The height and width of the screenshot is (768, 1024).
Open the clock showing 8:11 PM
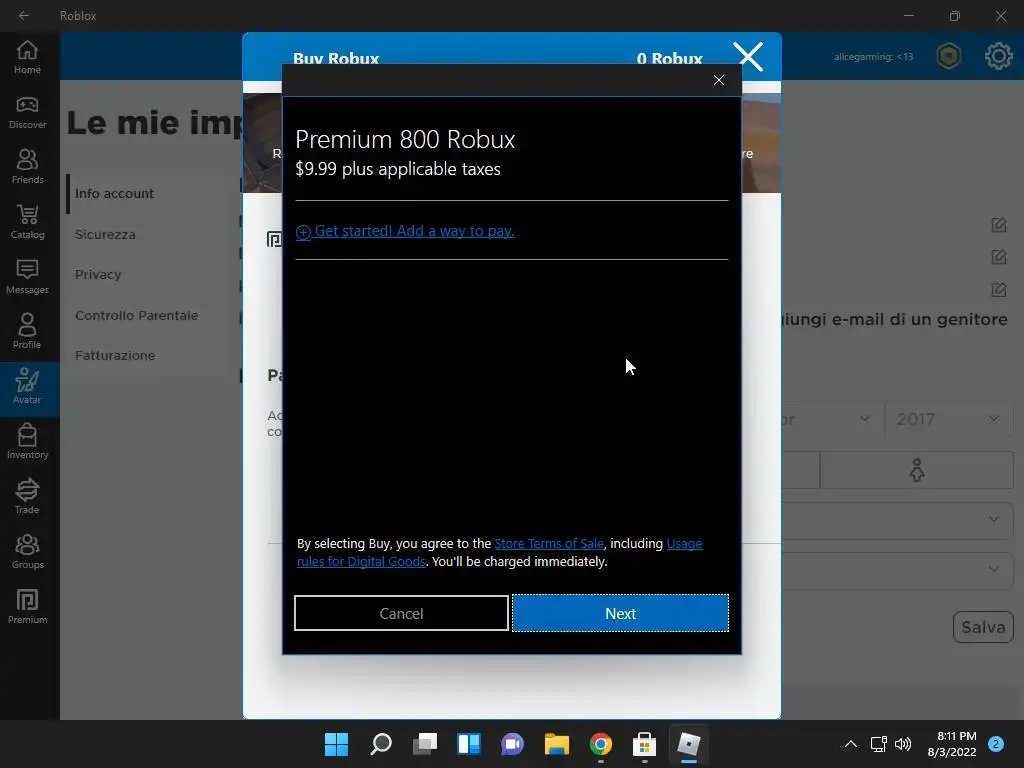[x=952, y=744]
